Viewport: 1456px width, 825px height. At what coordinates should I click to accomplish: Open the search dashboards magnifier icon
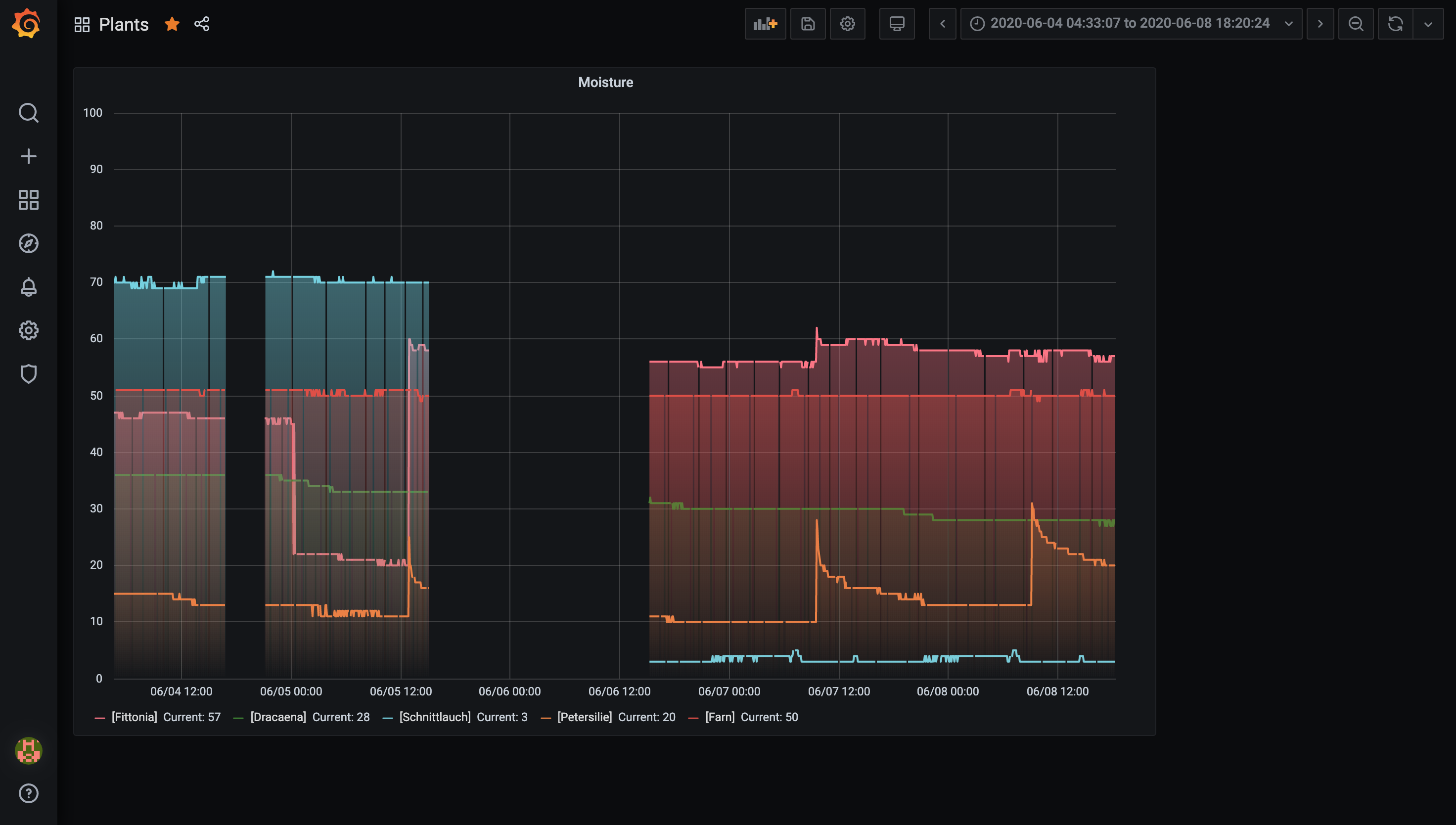pos(28,113)
